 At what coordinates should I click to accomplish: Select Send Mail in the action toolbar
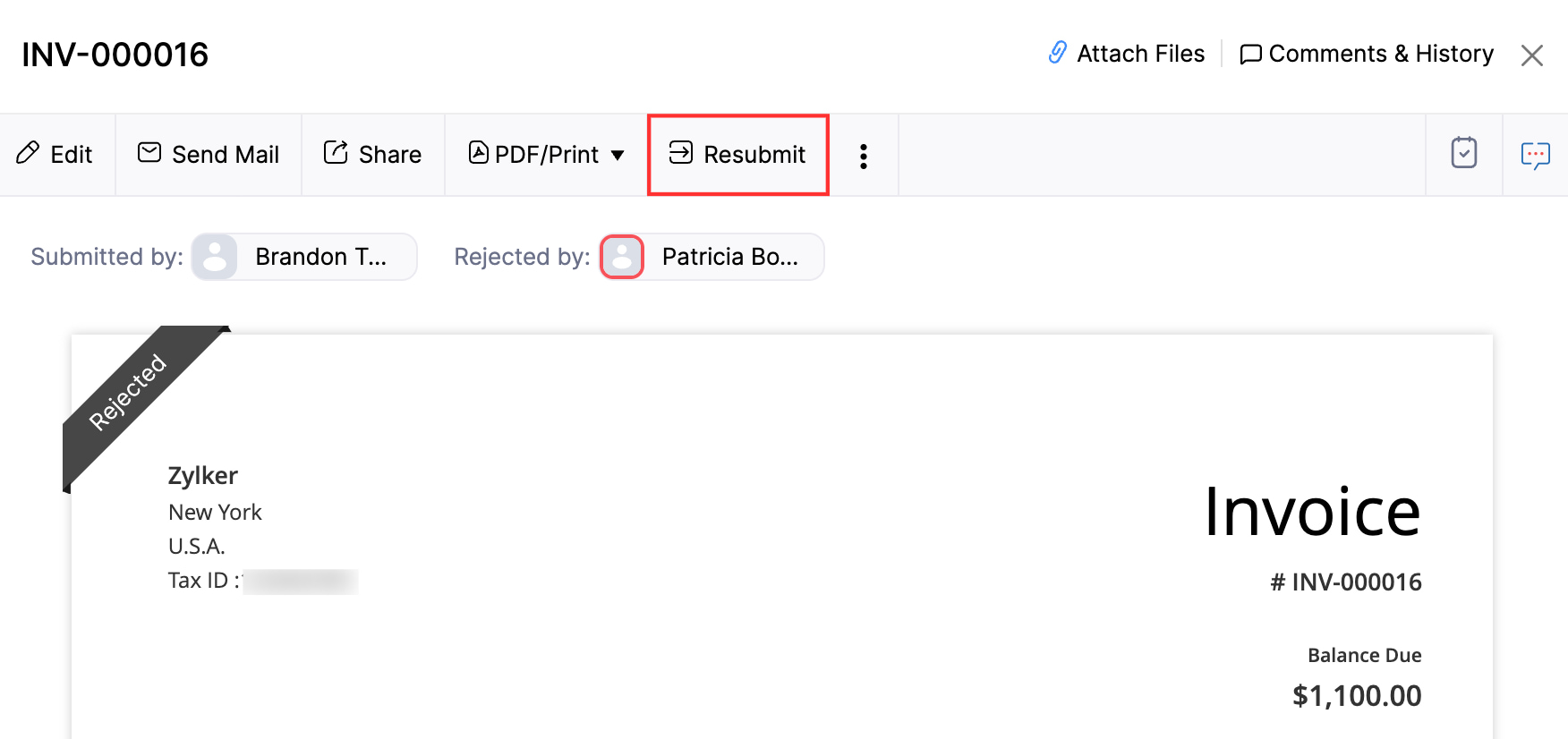[208, 153]
